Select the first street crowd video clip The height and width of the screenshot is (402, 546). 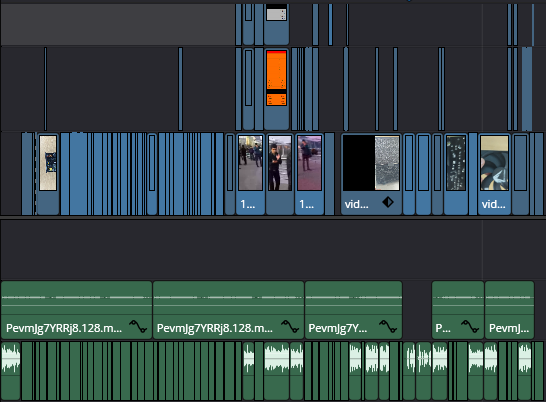tap(250, 174)
